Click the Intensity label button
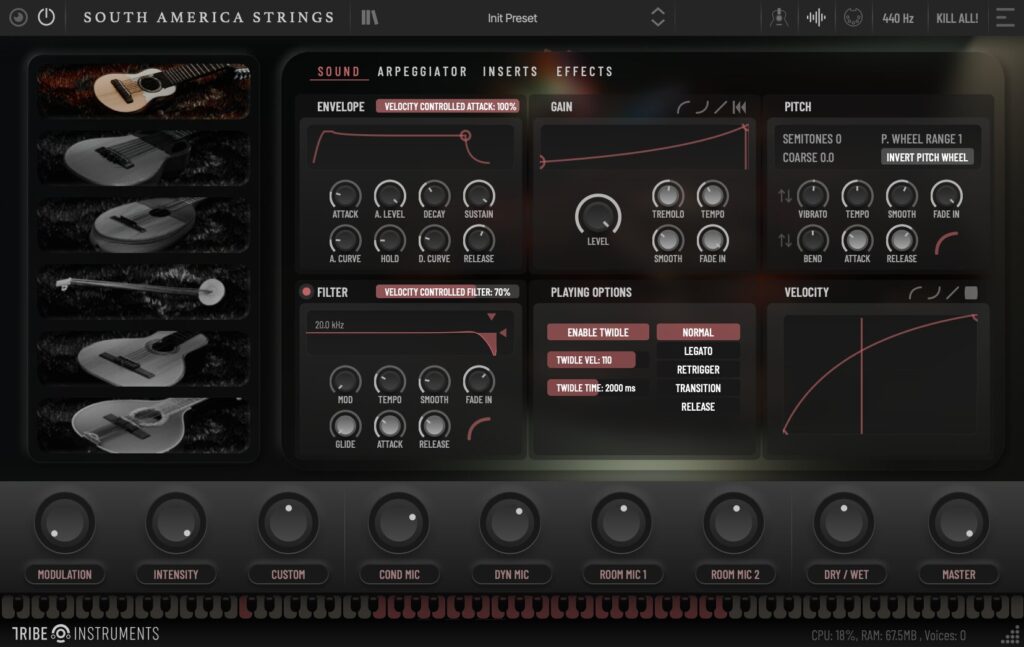This screenshot has width=1024, height=647. (176, 575)
